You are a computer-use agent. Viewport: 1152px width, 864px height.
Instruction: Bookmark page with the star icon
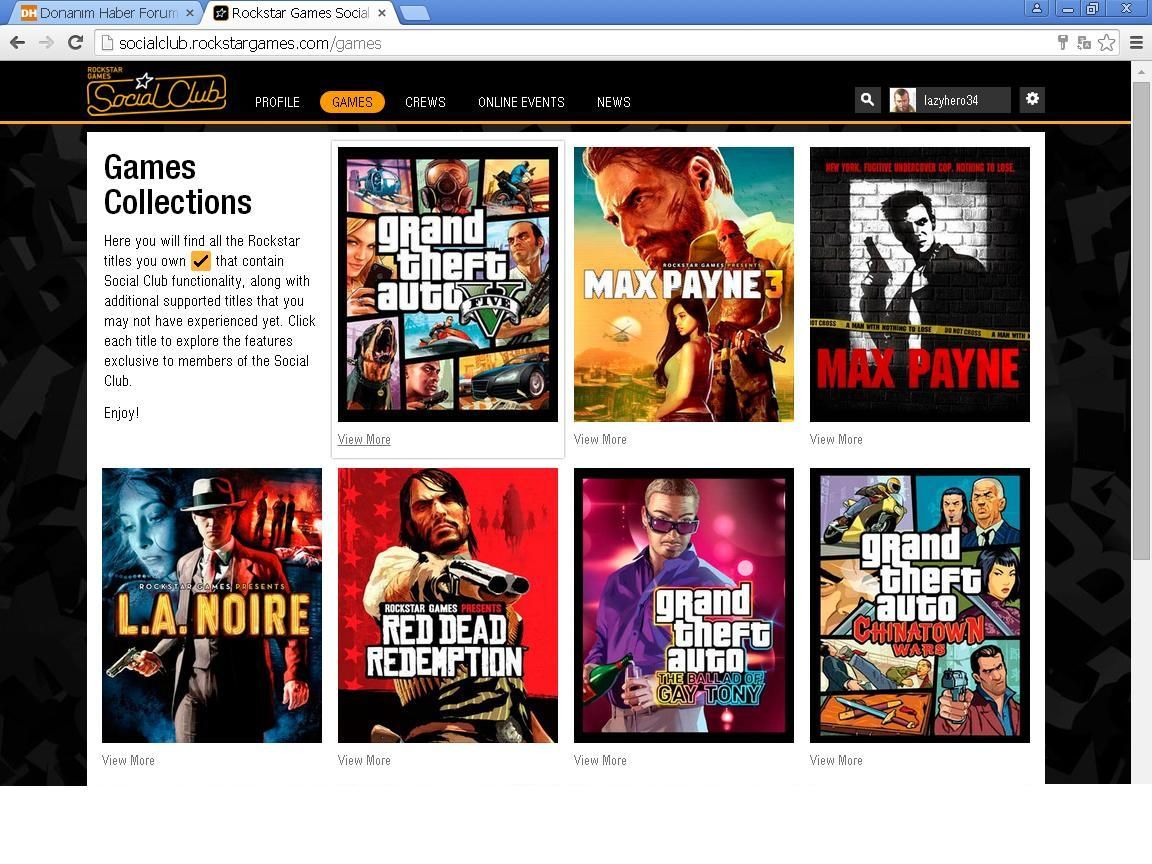click(x=1106, y=43)
